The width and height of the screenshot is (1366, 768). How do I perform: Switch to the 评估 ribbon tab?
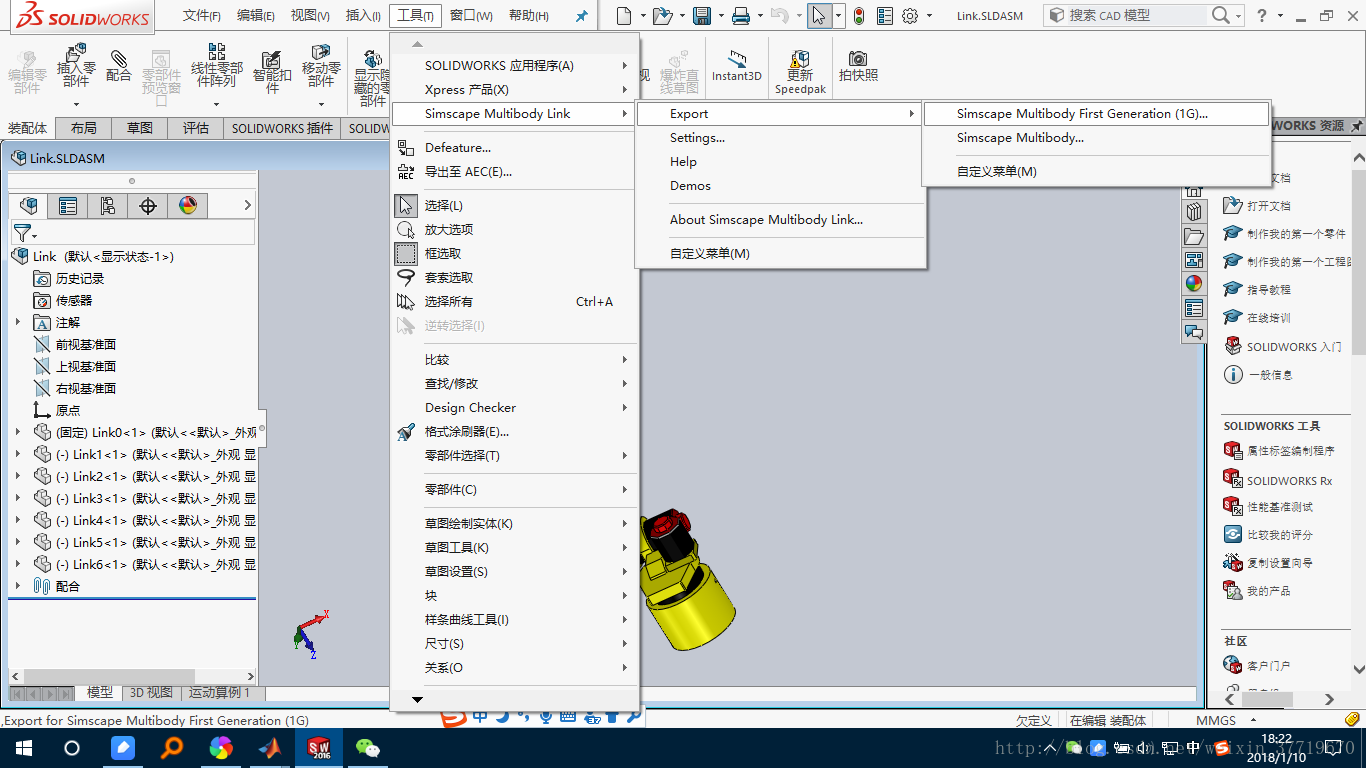[196, 128]
